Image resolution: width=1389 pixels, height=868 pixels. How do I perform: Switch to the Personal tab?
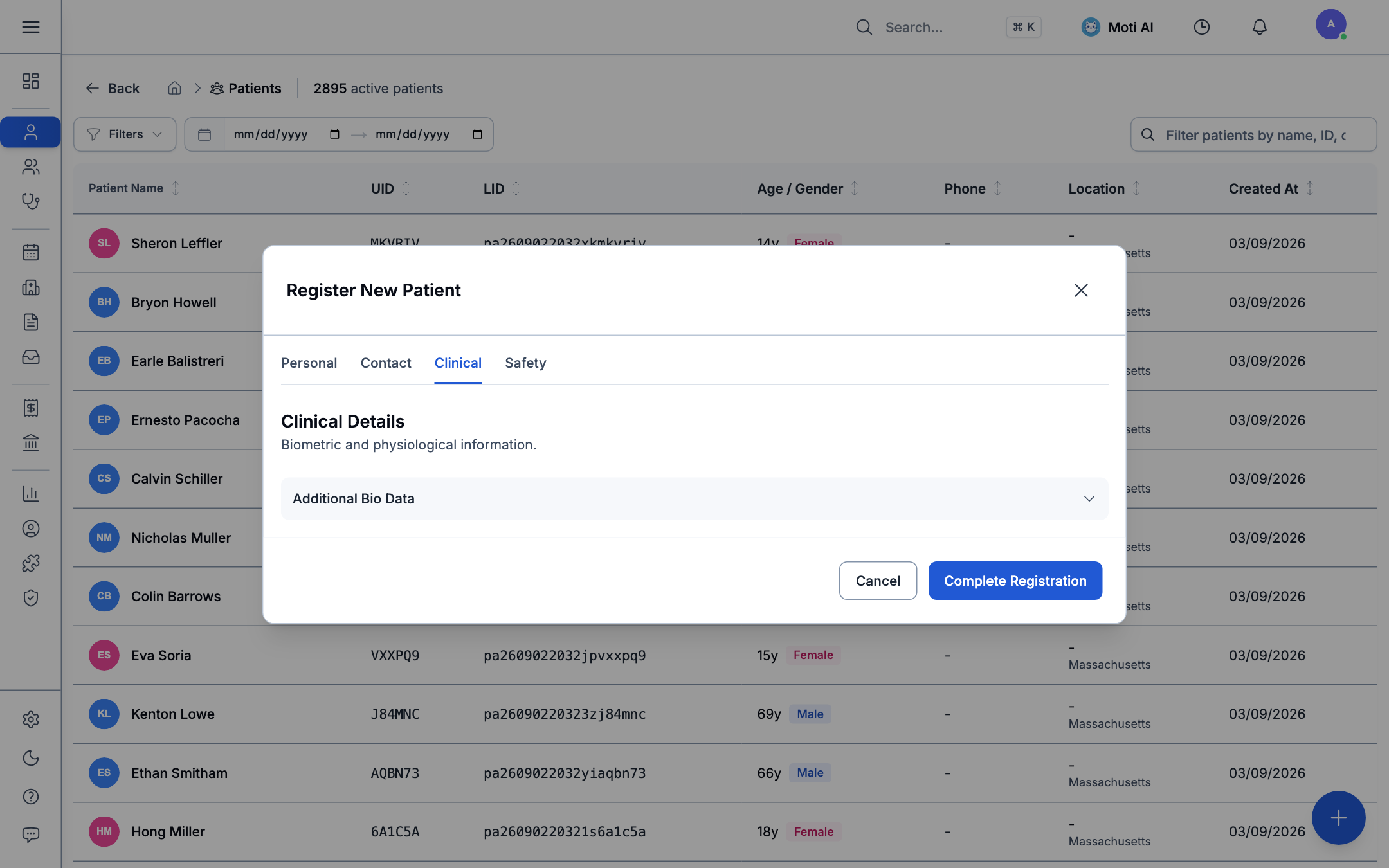(309, 363)
